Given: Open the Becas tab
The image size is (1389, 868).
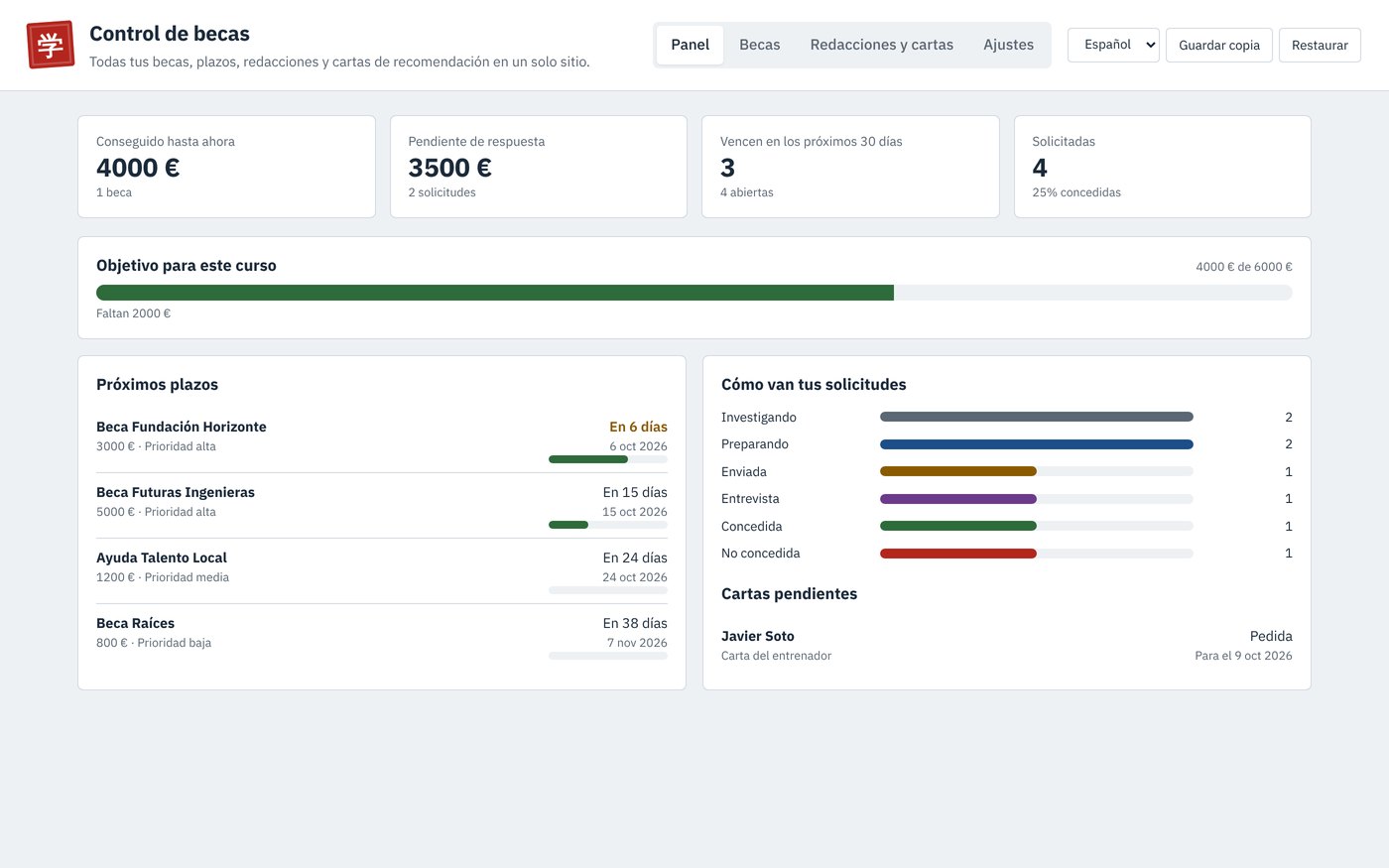Looking at the screenshot, I should (759, 45).
